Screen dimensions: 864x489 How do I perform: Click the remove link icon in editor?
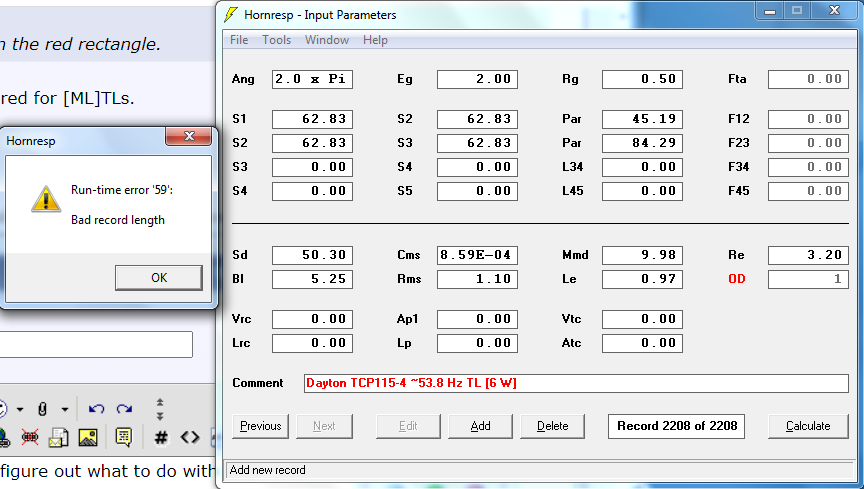30,438
